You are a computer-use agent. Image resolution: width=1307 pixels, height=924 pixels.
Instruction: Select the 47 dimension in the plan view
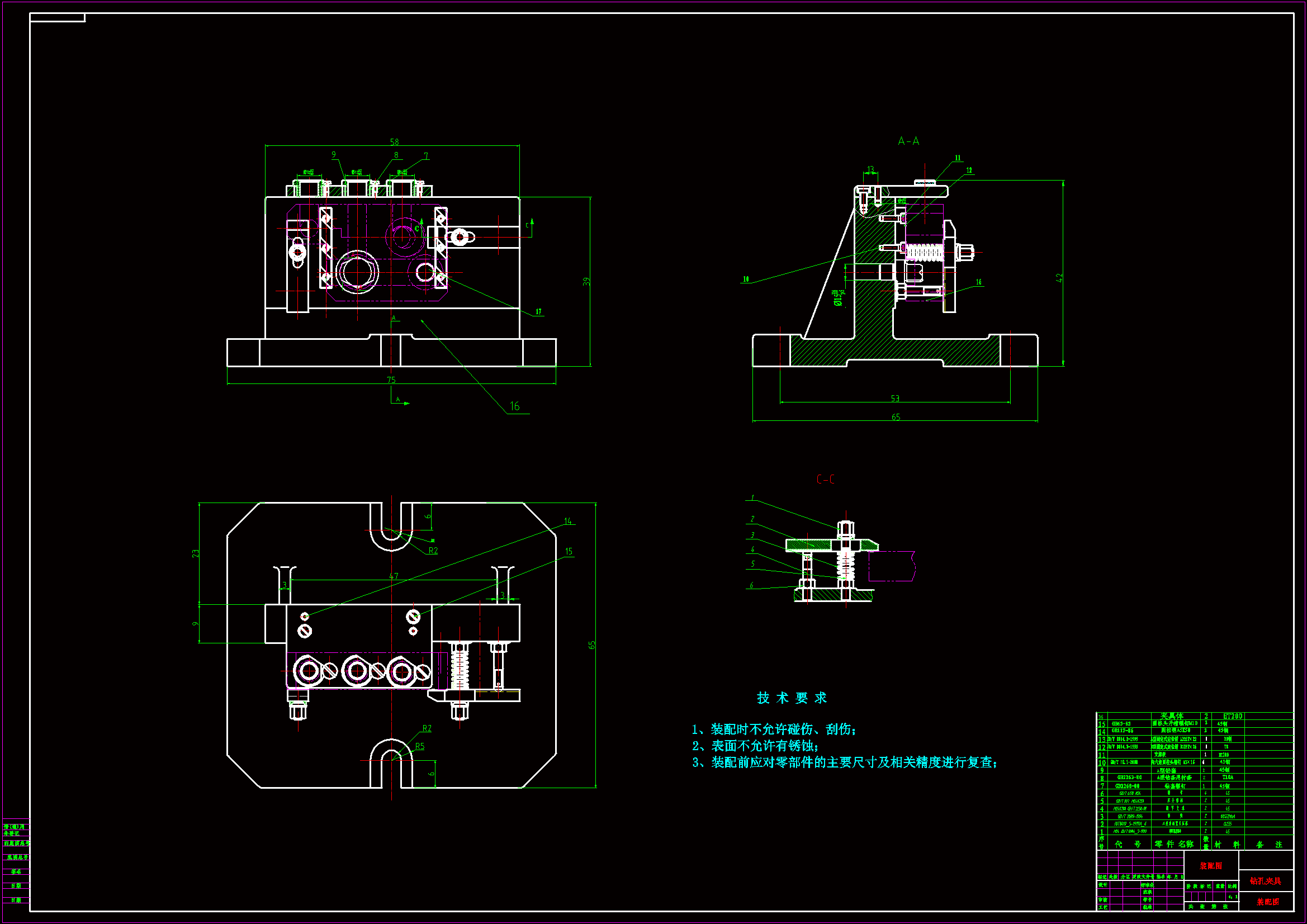tap(394, 576)
